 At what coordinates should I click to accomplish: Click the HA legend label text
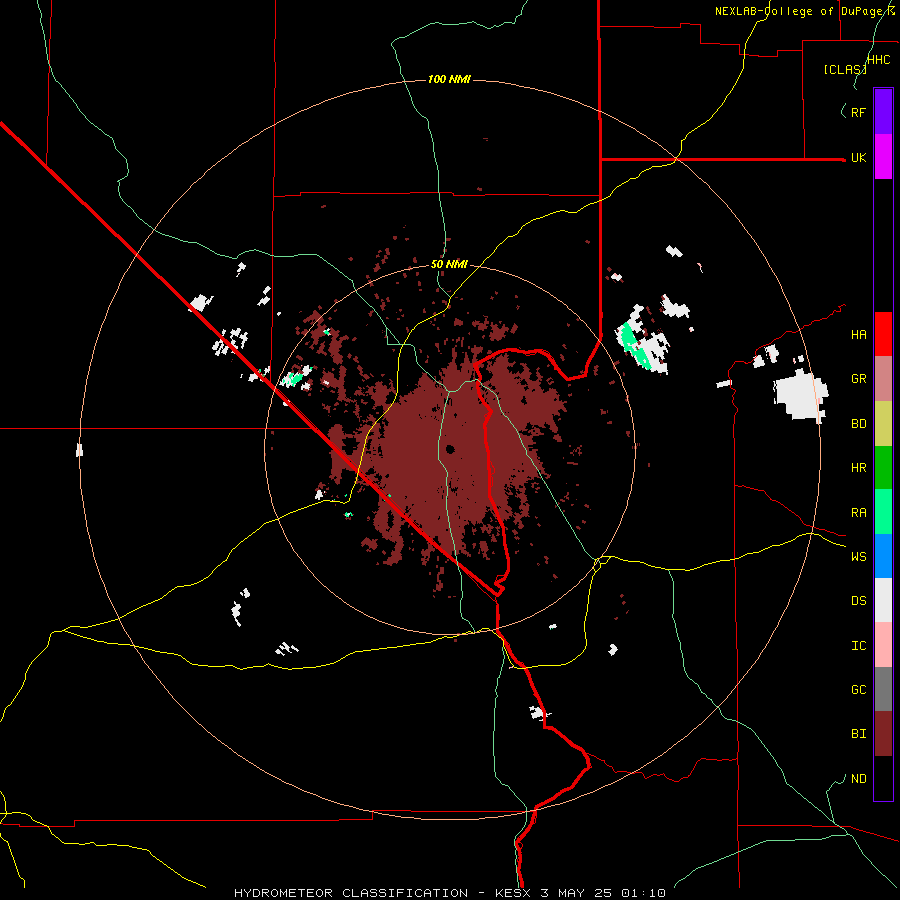click(x=858, y=334)
